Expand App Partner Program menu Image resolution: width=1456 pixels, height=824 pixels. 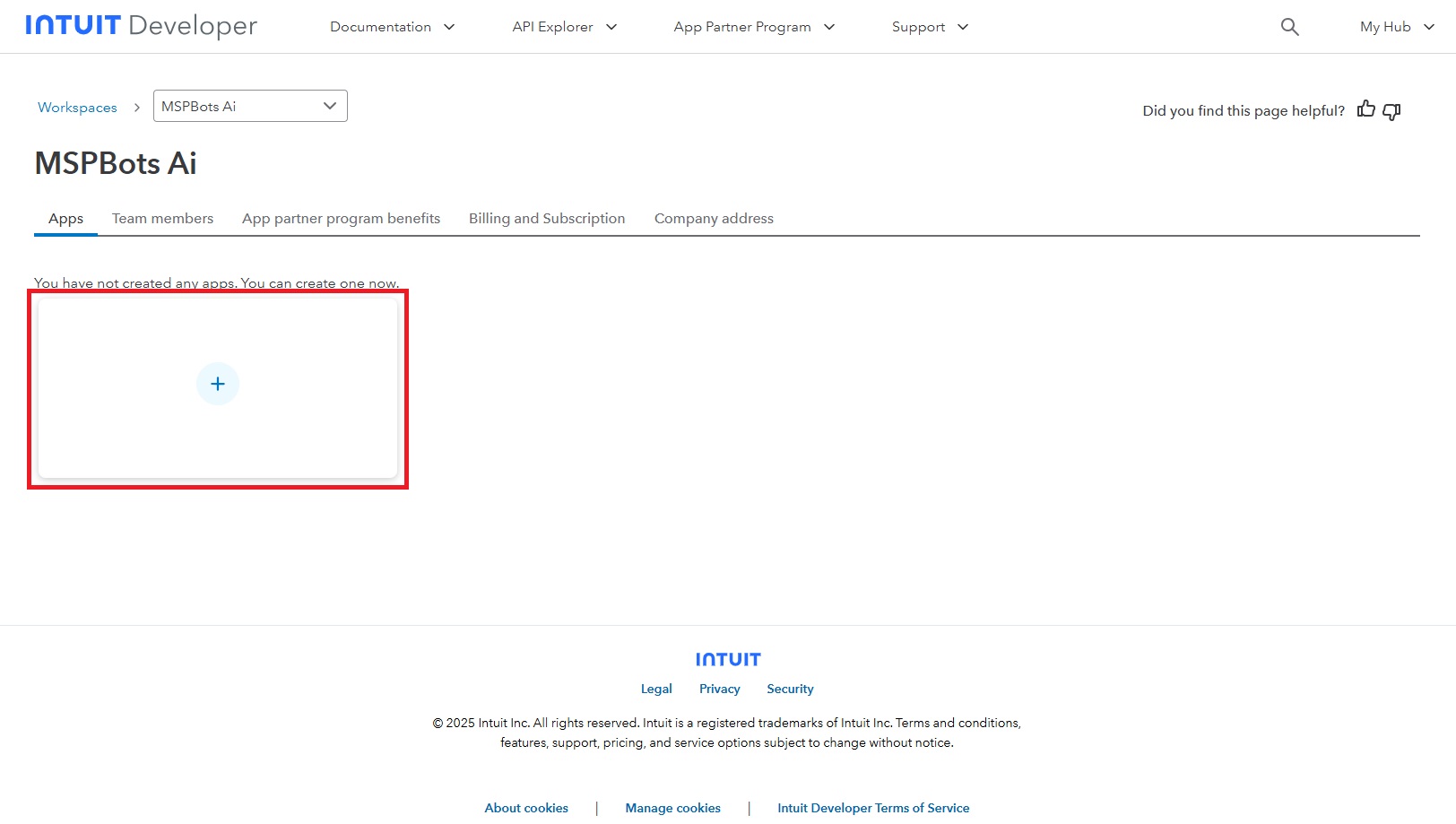[x=753, y=27]
